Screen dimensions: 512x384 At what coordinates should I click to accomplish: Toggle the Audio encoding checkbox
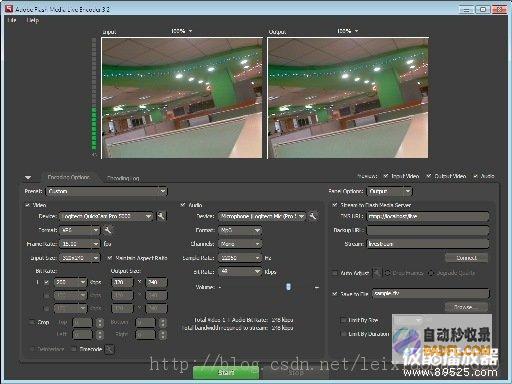pos(183,205)
